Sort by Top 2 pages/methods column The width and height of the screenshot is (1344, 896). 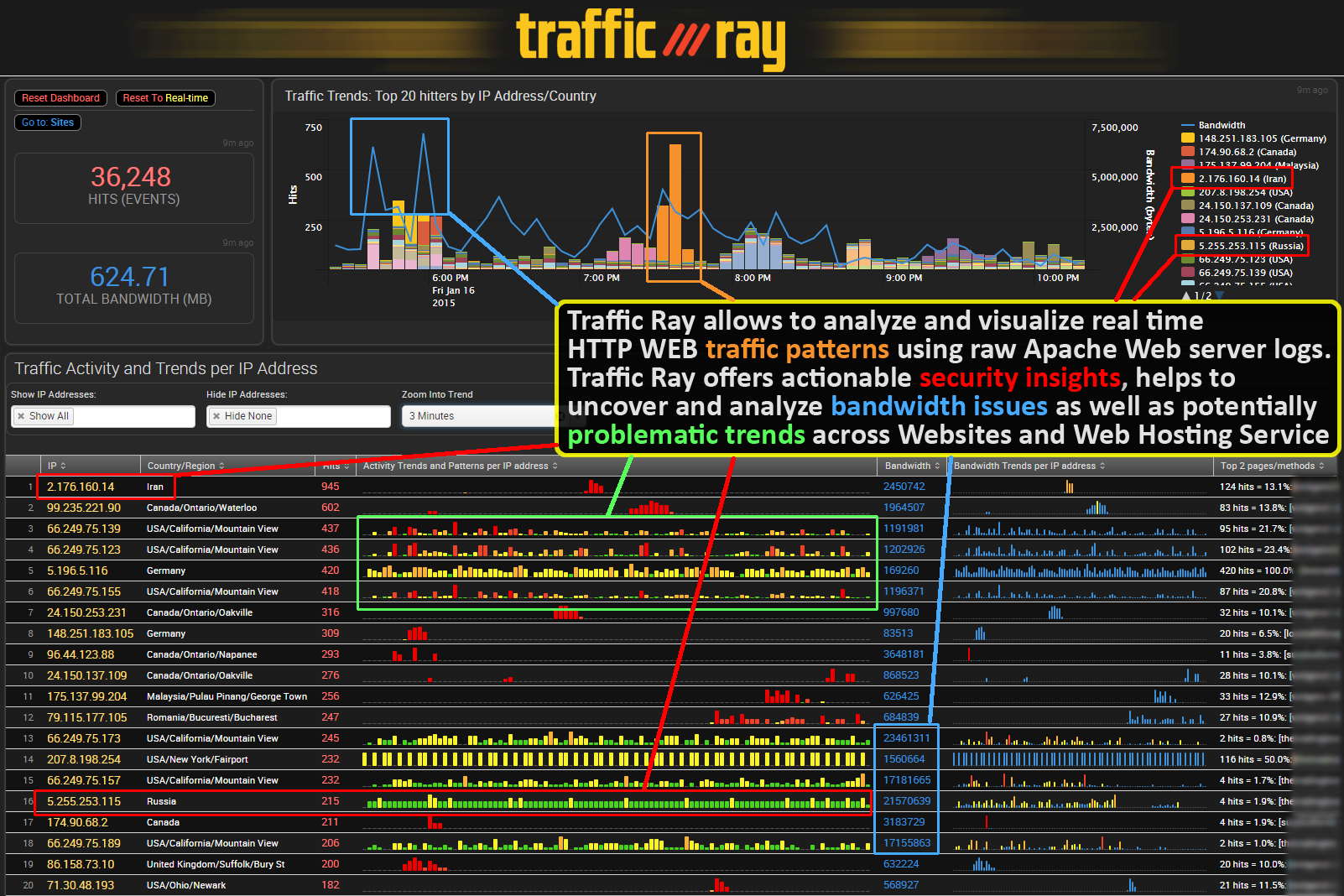click(1273, 466)
